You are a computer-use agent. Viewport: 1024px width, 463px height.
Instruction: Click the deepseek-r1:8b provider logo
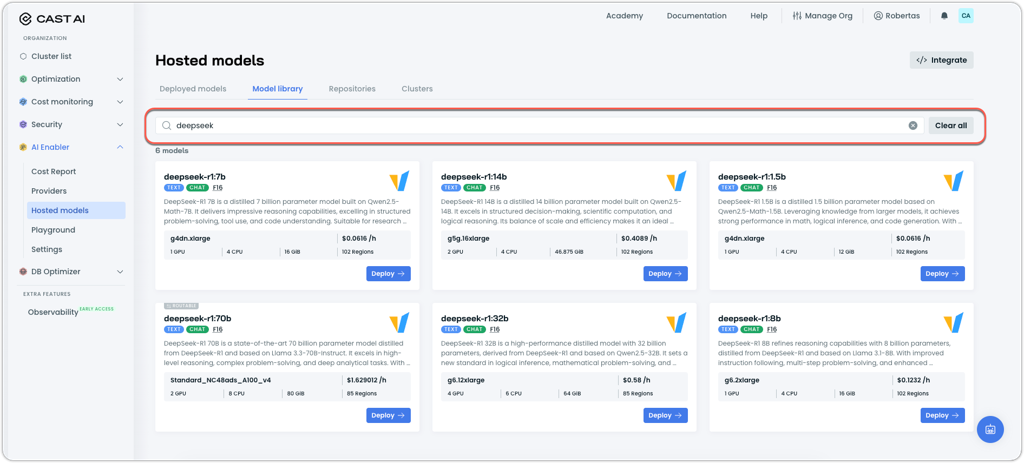953,323
